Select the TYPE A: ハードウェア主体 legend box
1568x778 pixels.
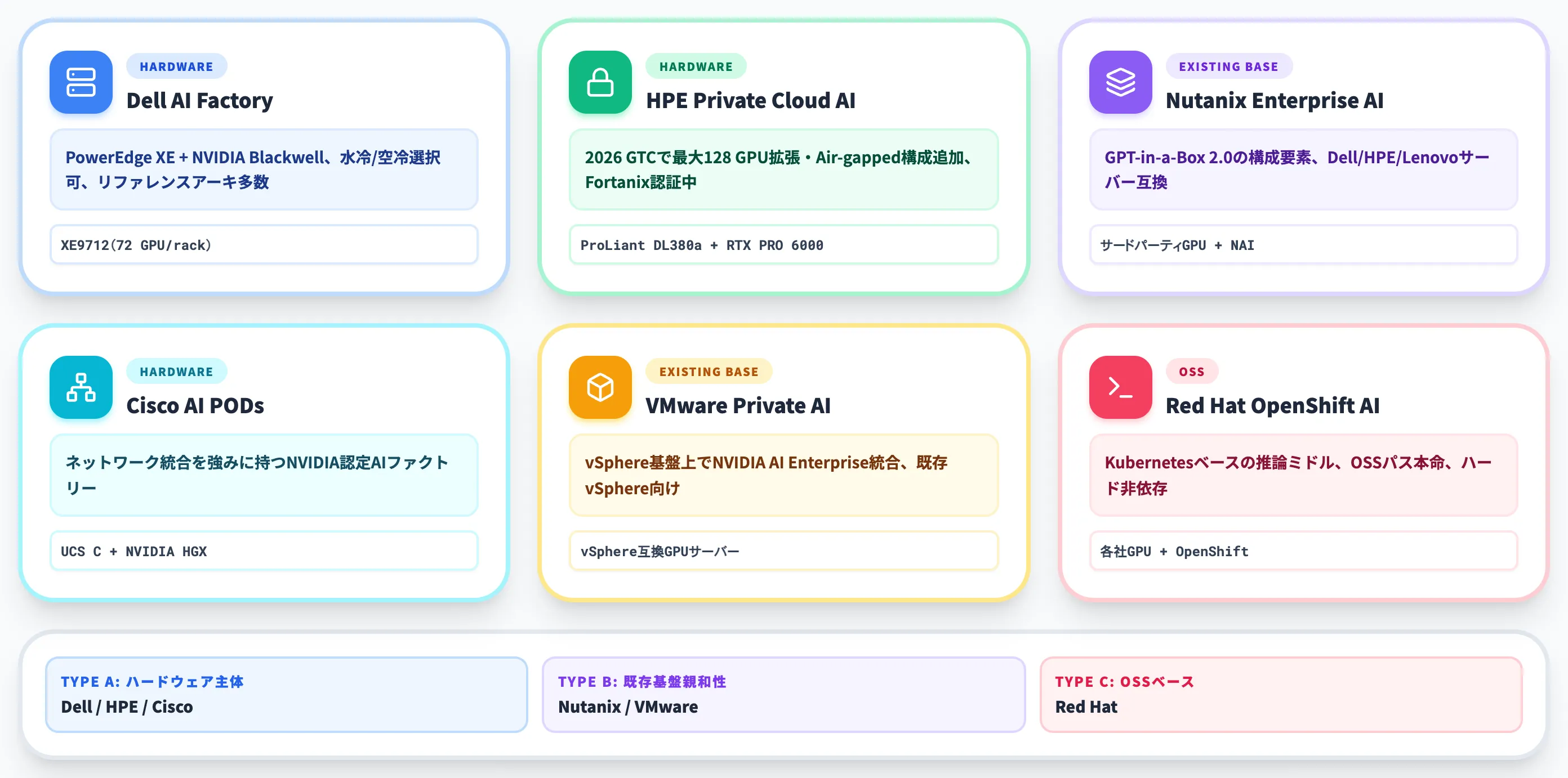tap(286, 695)
